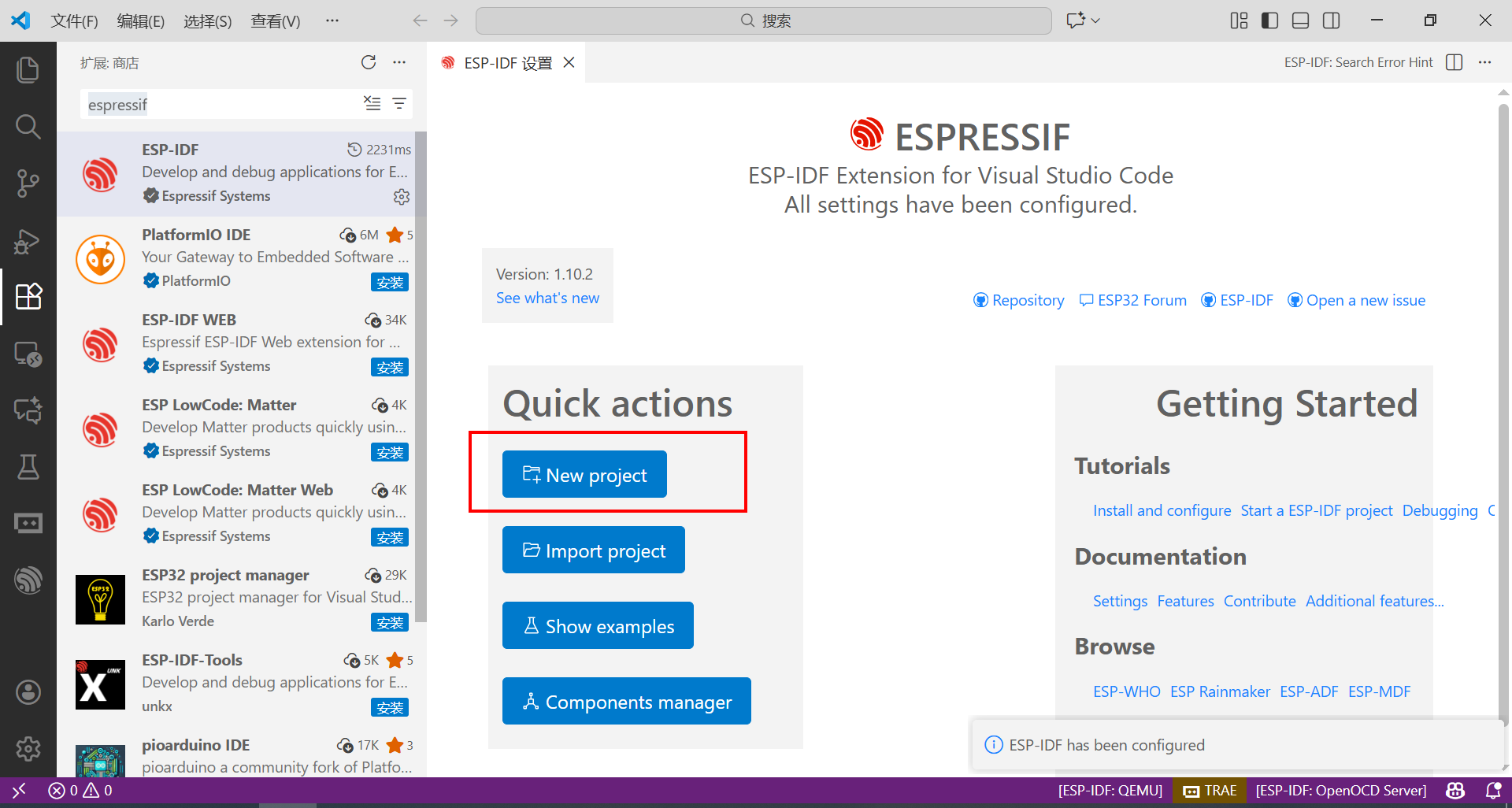Image resolution: width=1512 pixels, height=808 pixels.
Task: Click the Import project button
Action: click(x=594, y=550)
